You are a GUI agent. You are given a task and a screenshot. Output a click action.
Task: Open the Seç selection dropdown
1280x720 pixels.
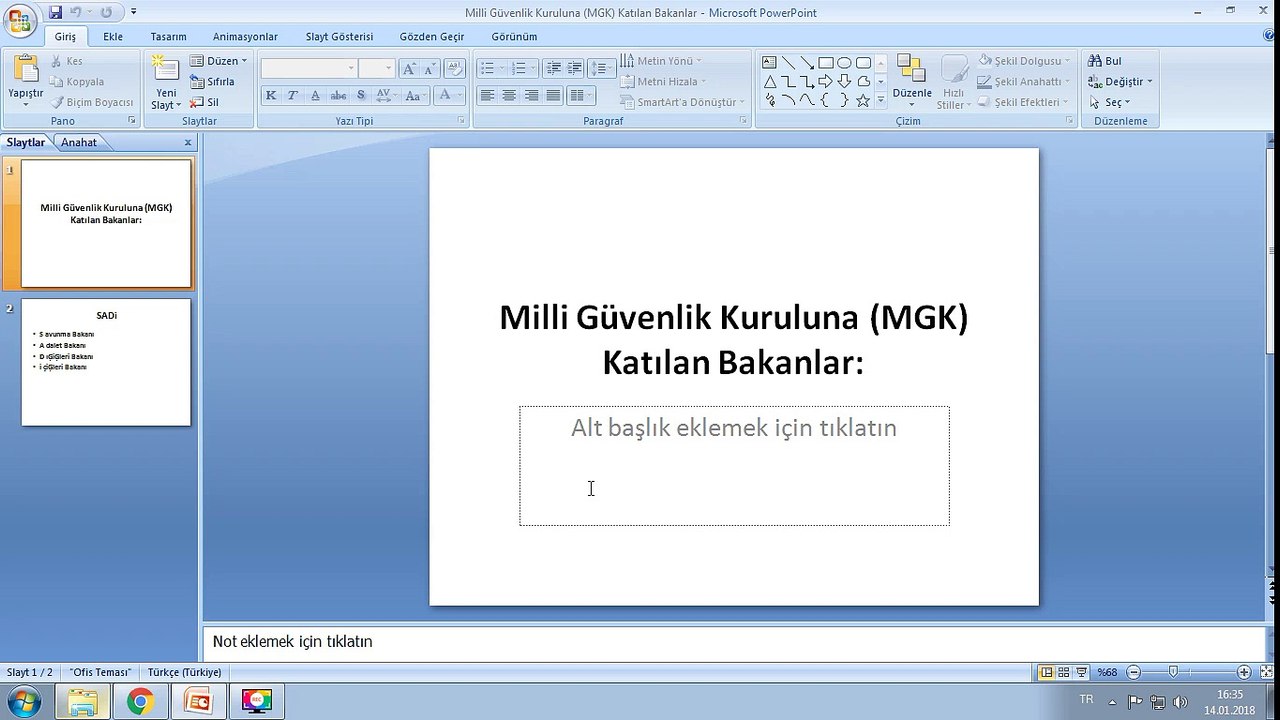pos(1110,102)
